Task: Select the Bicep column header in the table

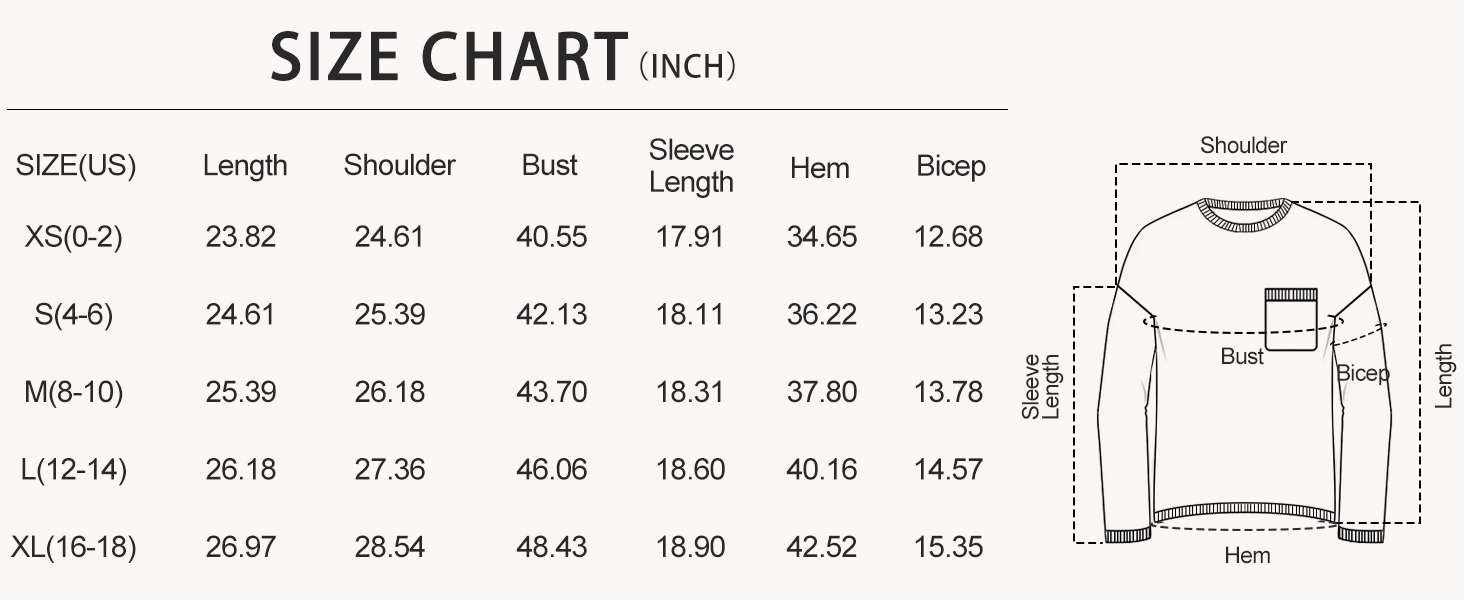Action: click(x=950, y=167)
